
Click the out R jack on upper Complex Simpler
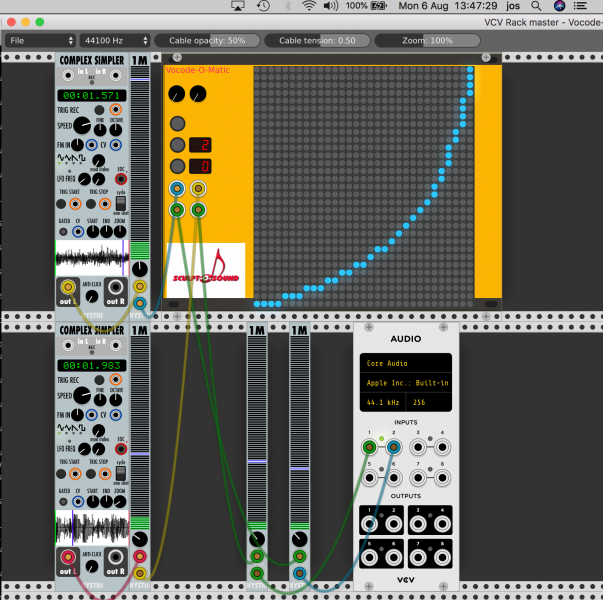(x=116, y=287)
